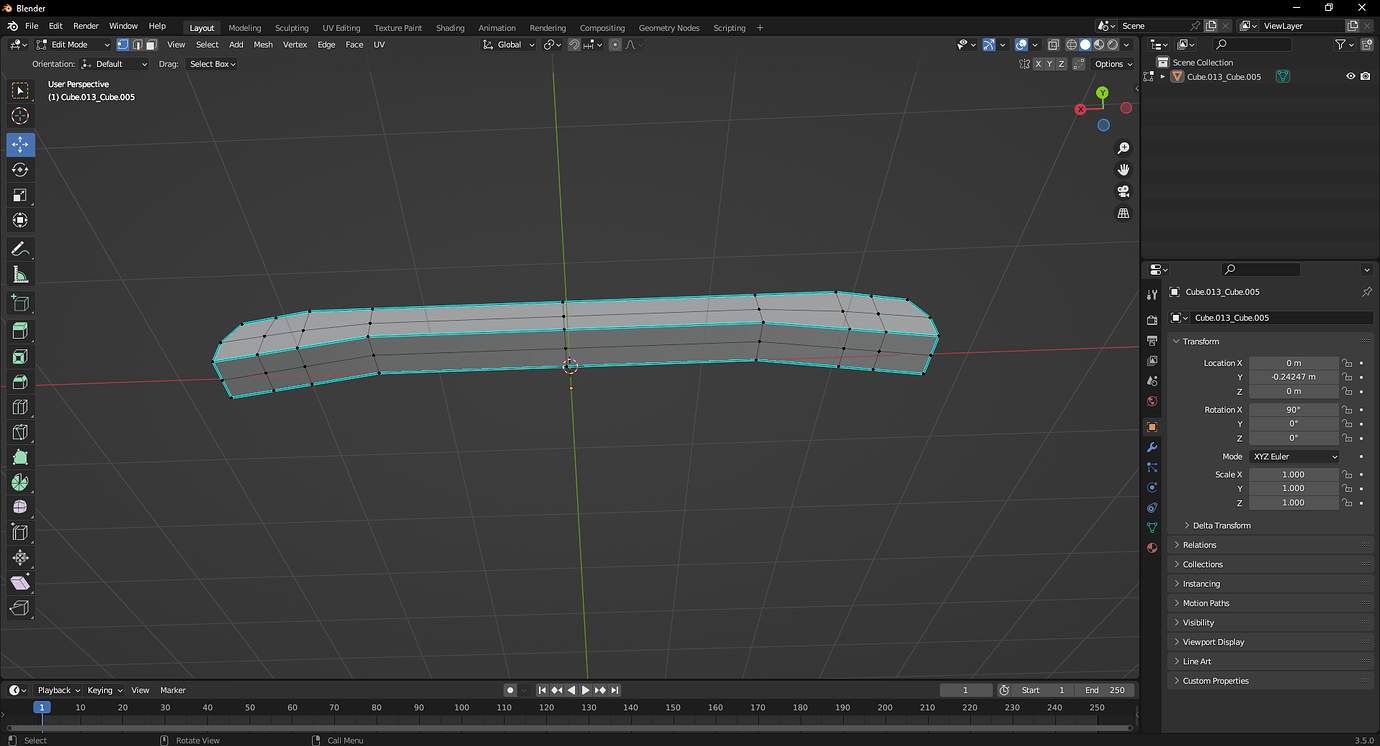Hide Cube.013_Cube.005 with the eye toggle
1380x746 pixels.
pos(1350,75)
